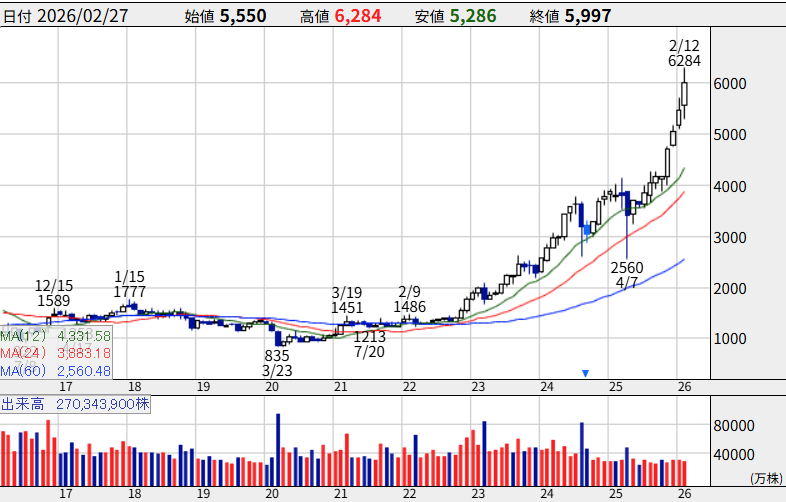Screen dimensions: 786x502
Task: Click the MA(12) green legend label
Action: pos(20,335)
